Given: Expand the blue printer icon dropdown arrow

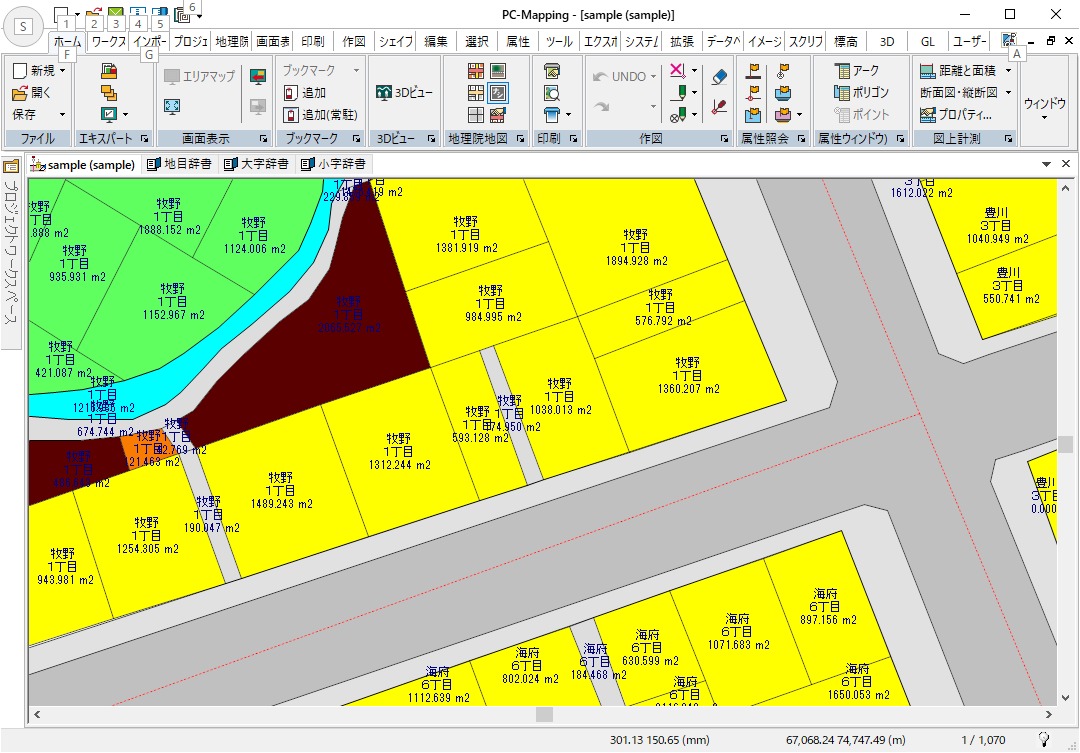Looking at the screenshot, I should click(x=568, y=114).
